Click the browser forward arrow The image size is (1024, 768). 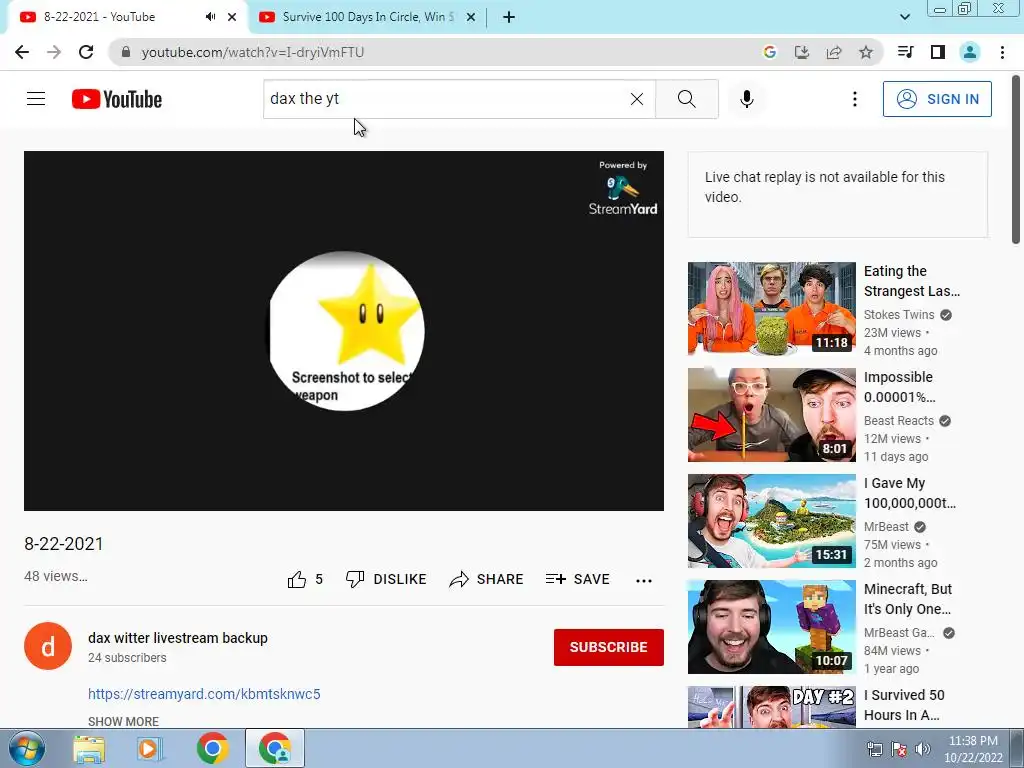[x=54, y=52]
